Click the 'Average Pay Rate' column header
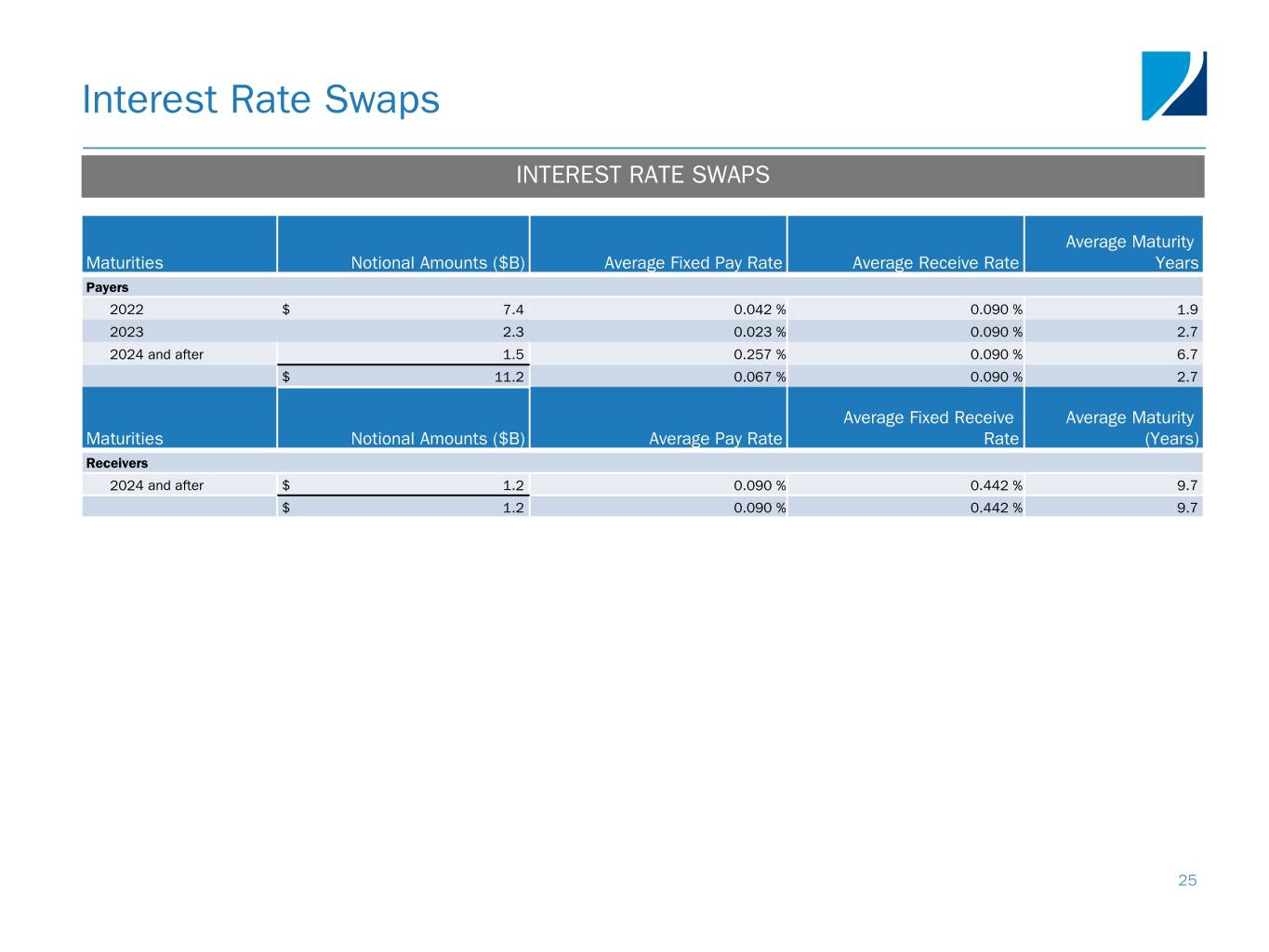Image resolution: width=1269 pixels, height=952 pixels. (x=715, y=439)
